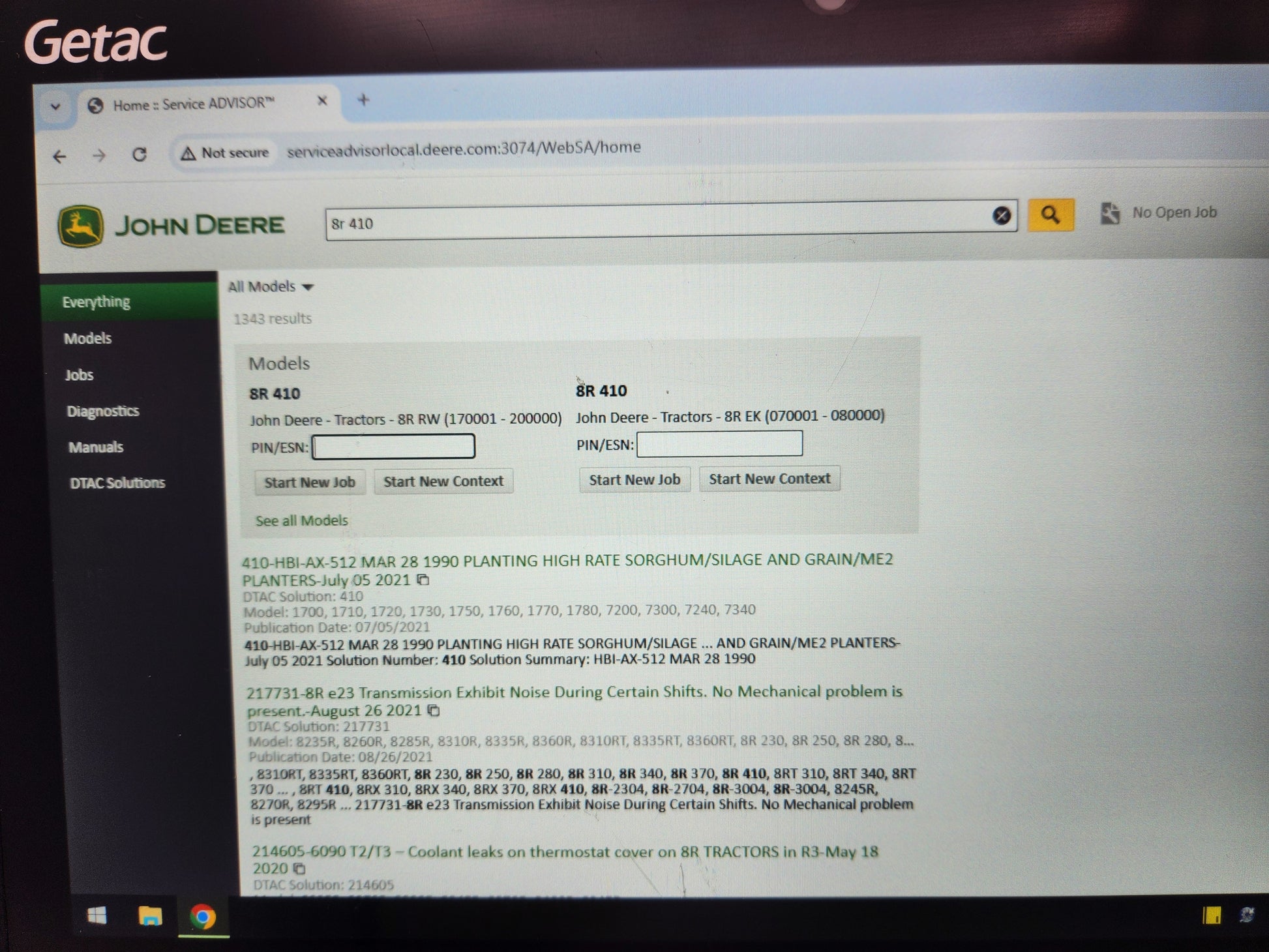
Task: Click the address bar URL
Action: tap(464, 149)
